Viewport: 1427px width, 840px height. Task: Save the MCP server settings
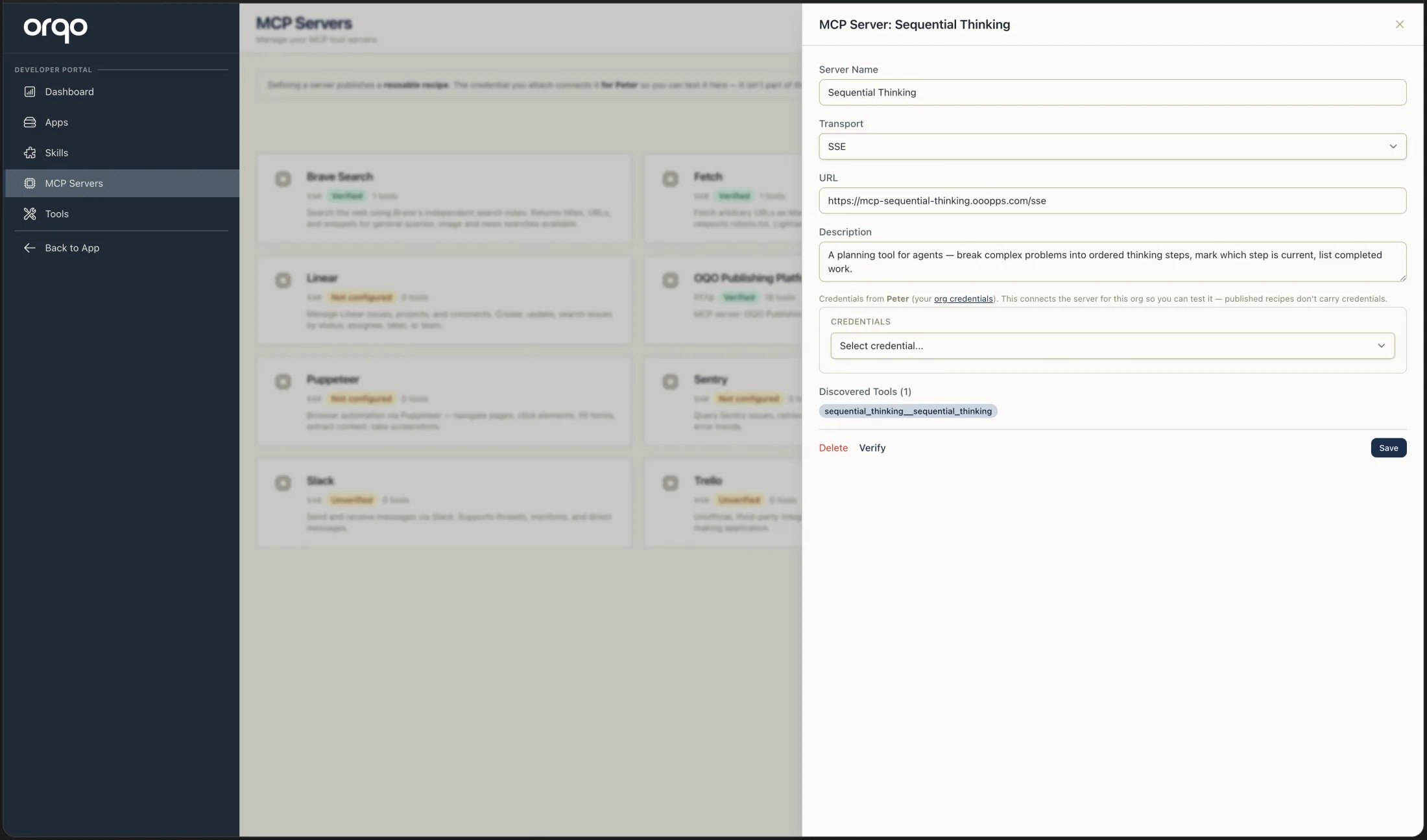(1389, 448)
